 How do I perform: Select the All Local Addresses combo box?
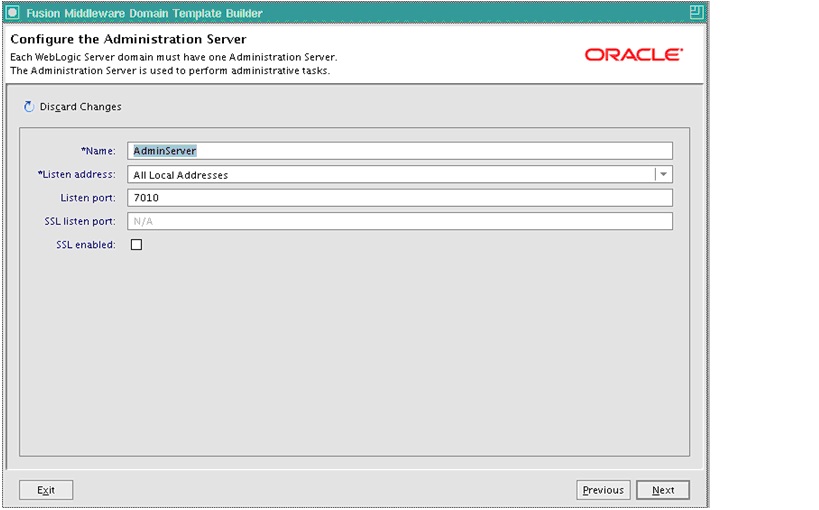[x=400, y=175]
